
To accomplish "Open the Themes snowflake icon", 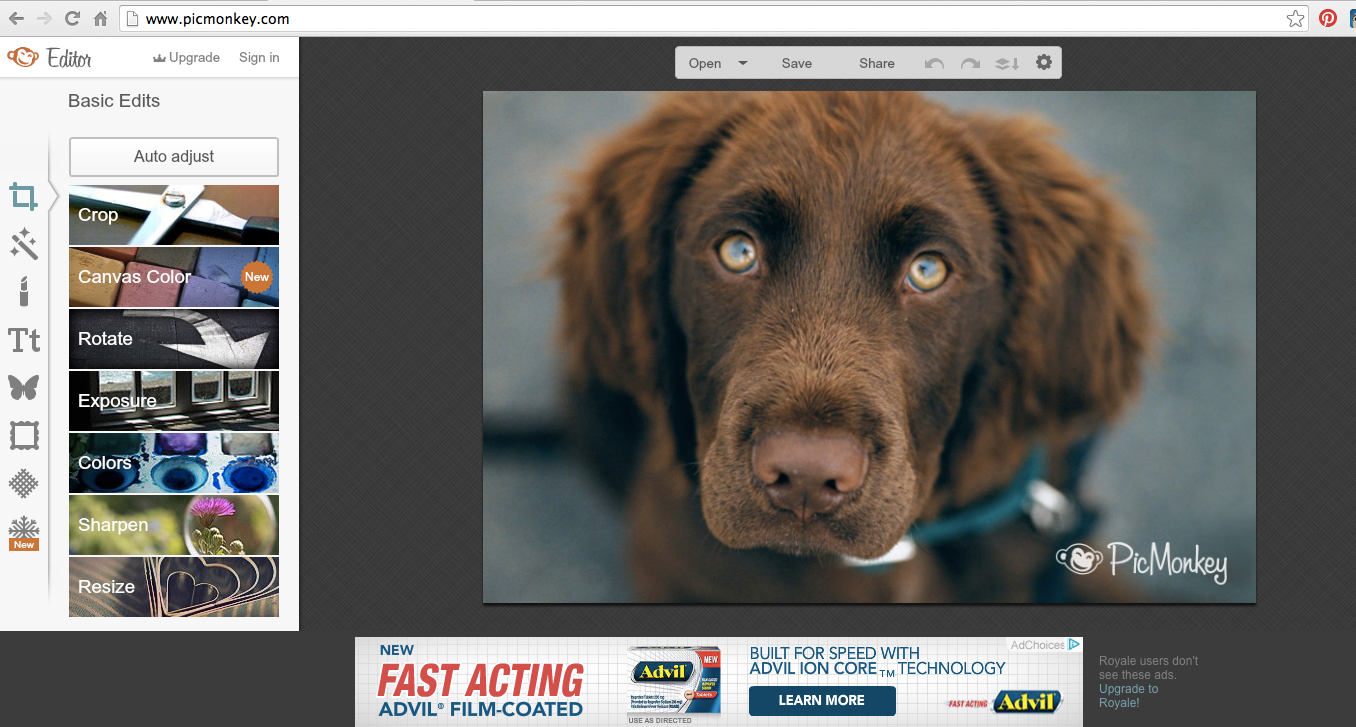I will click(24, 530).
